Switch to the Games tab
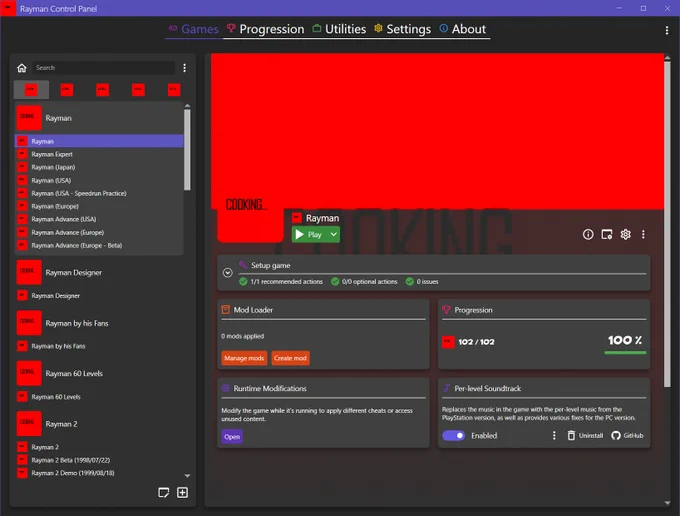Image resolution: width=680 pixels, height=516 pixels. 194,29
